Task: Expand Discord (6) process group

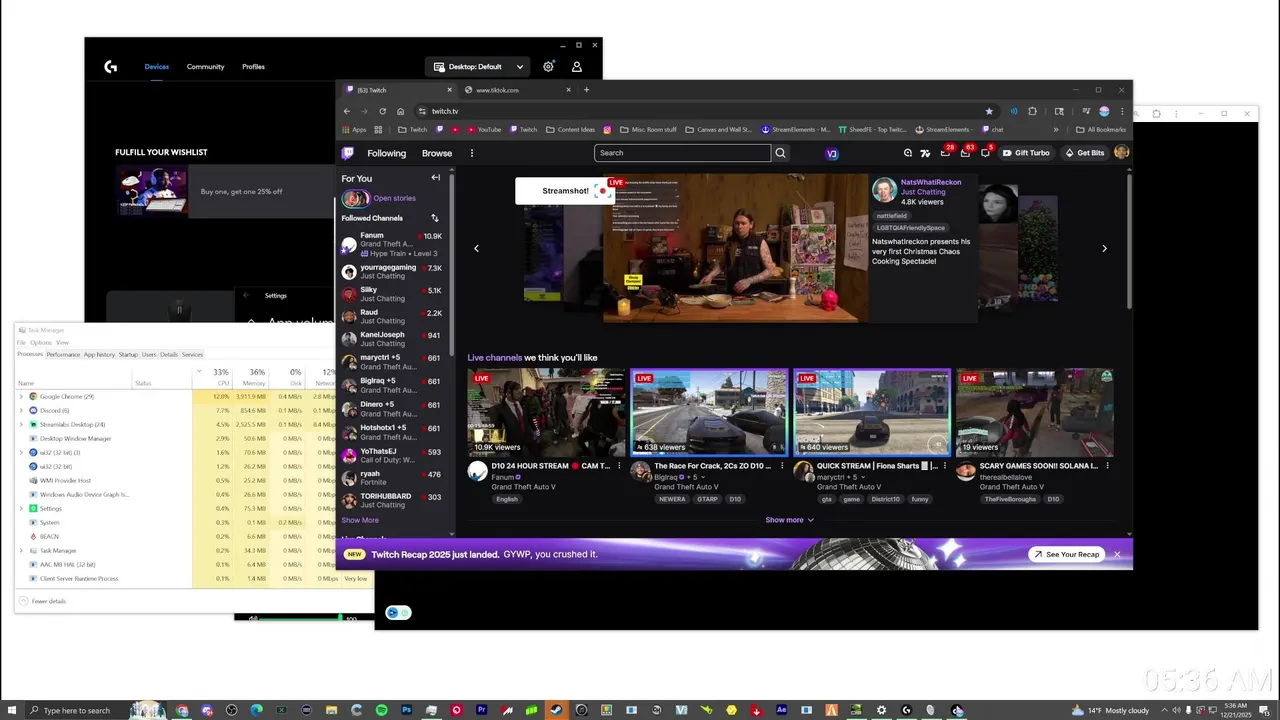Action: point(21,410)
